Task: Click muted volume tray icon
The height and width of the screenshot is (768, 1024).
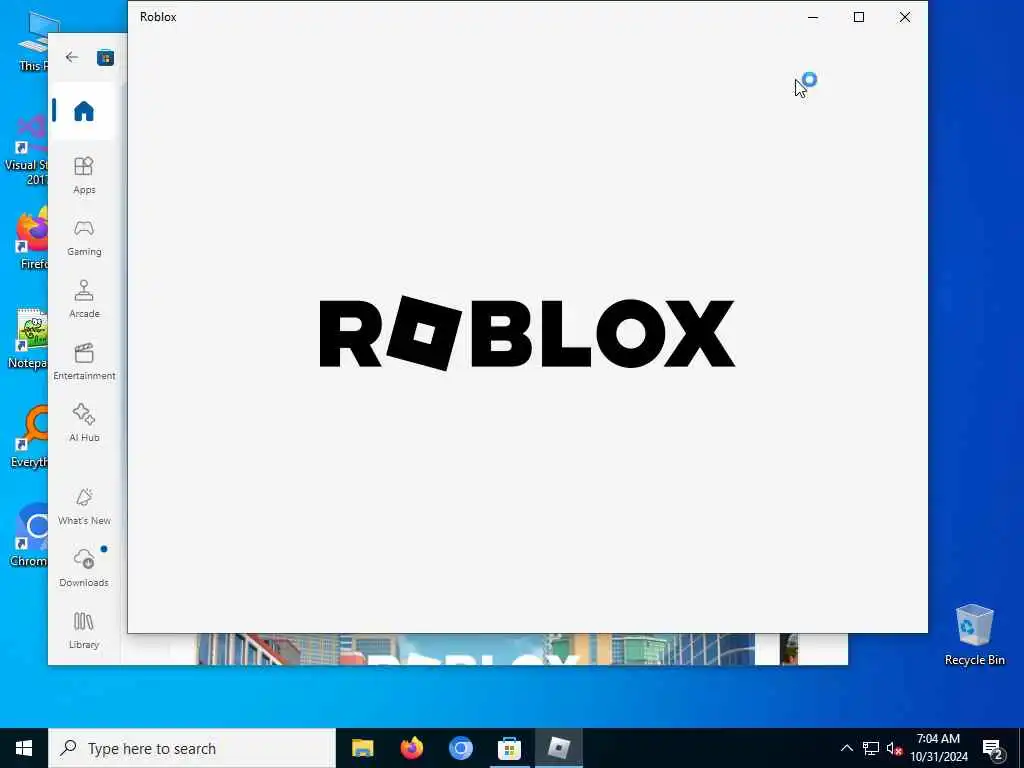Action: pos(894,748)
